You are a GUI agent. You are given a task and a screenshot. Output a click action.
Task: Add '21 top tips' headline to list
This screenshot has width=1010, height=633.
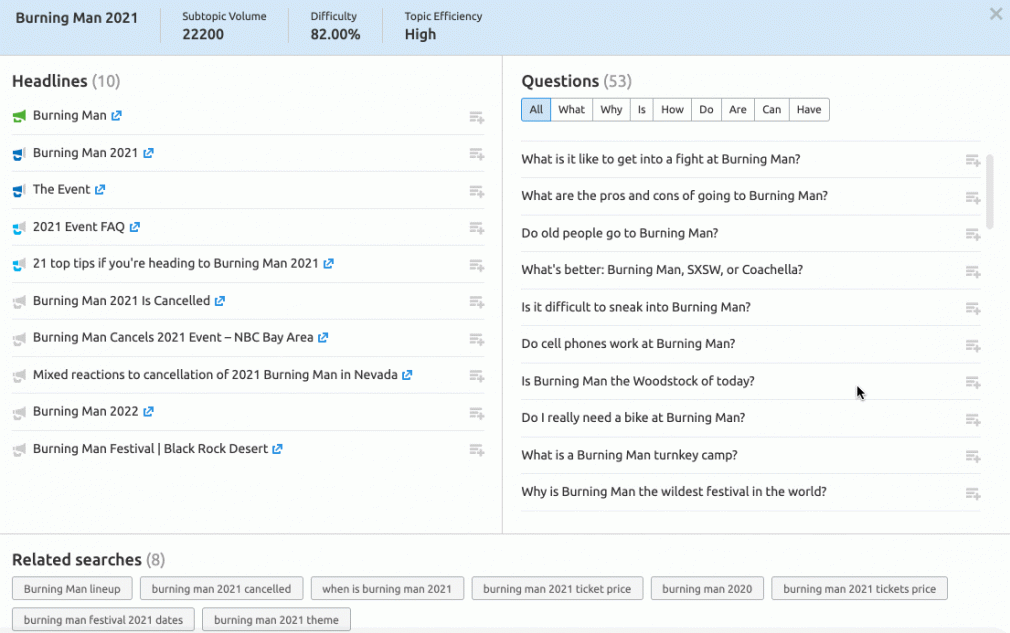(x=477, y=266)
